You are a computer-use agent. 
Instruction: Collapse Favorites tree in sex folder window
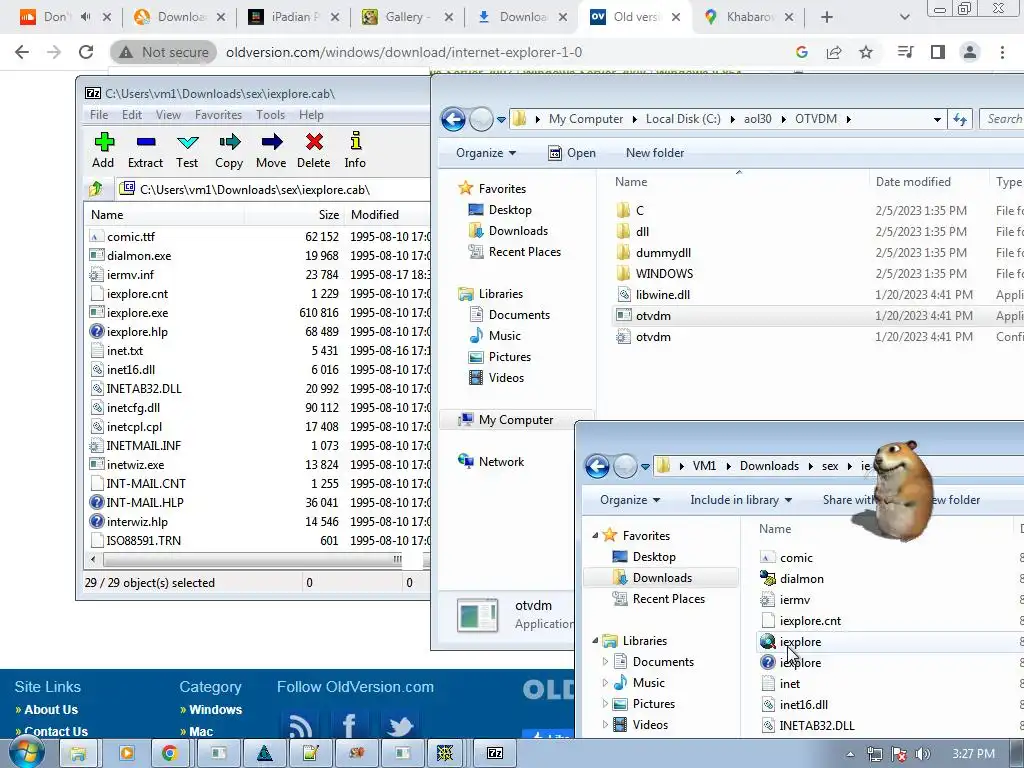595,536
